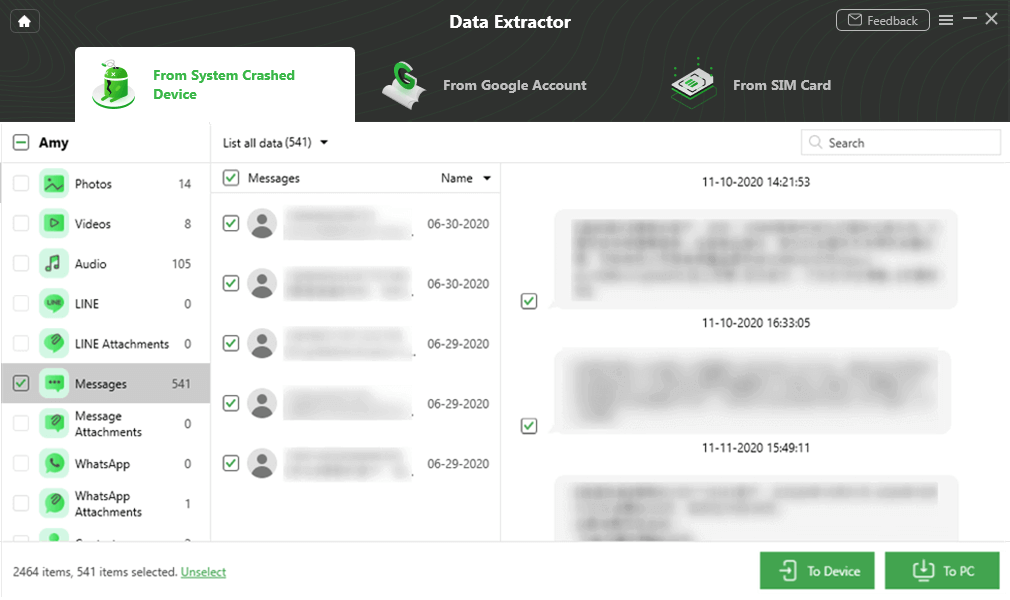Viewport: 1010px width, 600px height.
Task: Click avatar of first 06-29-2020 contact
Action: point(262,344)
